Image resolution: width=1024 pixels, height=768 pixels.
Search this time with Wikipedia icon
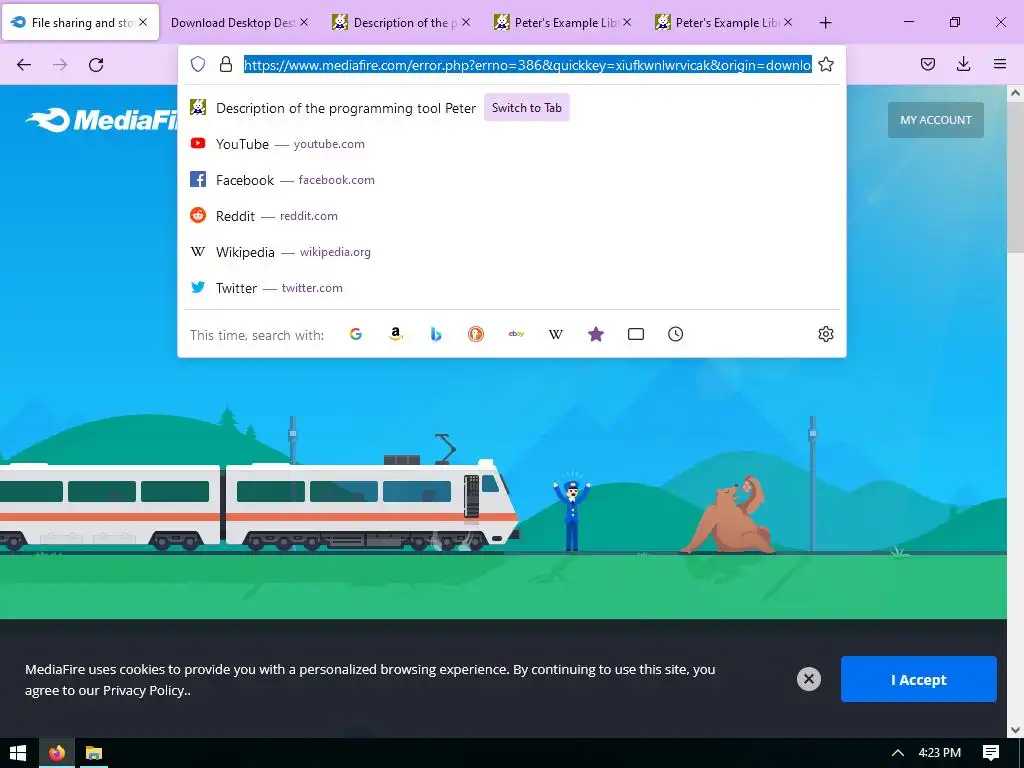pos(556,334)
